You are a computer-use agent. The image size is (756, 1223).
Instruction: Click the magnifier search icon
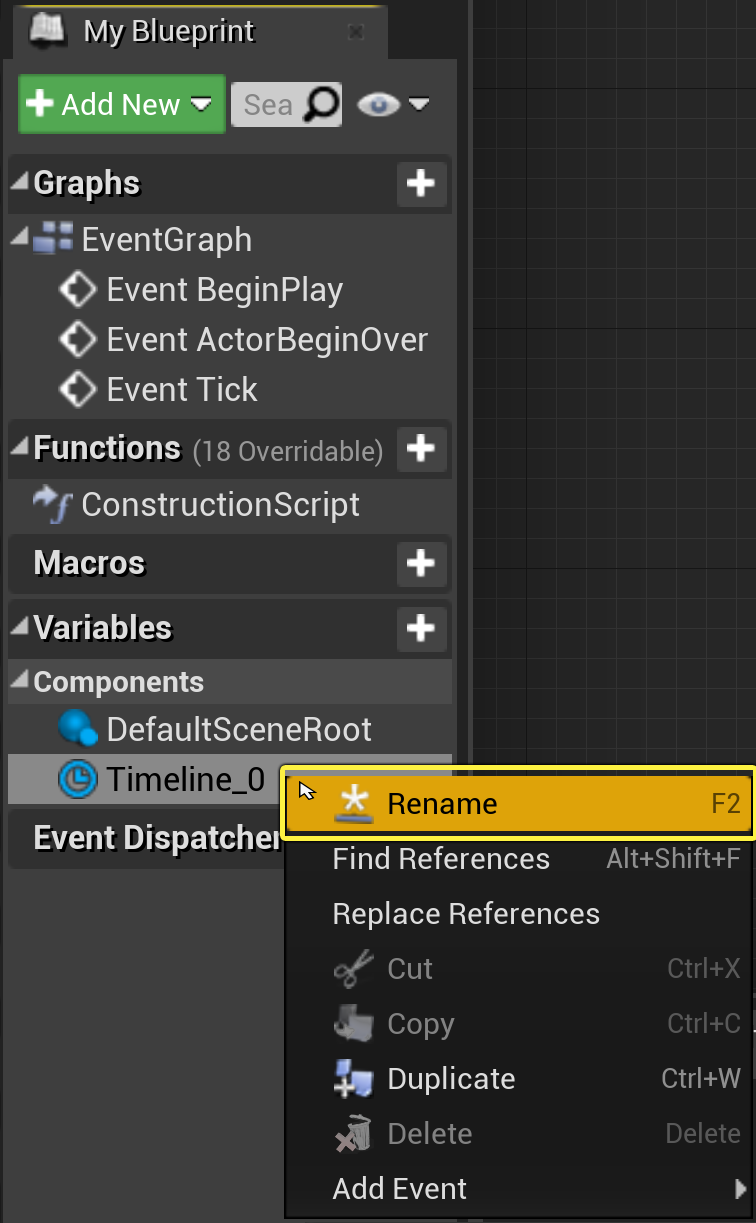(322, 104)
